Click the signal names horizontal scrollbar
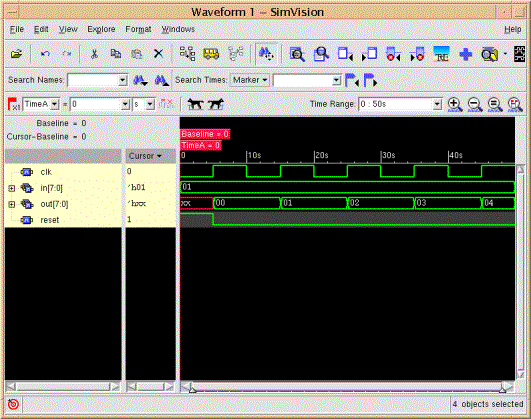The image size is (531, 419). tap(63, 386)
